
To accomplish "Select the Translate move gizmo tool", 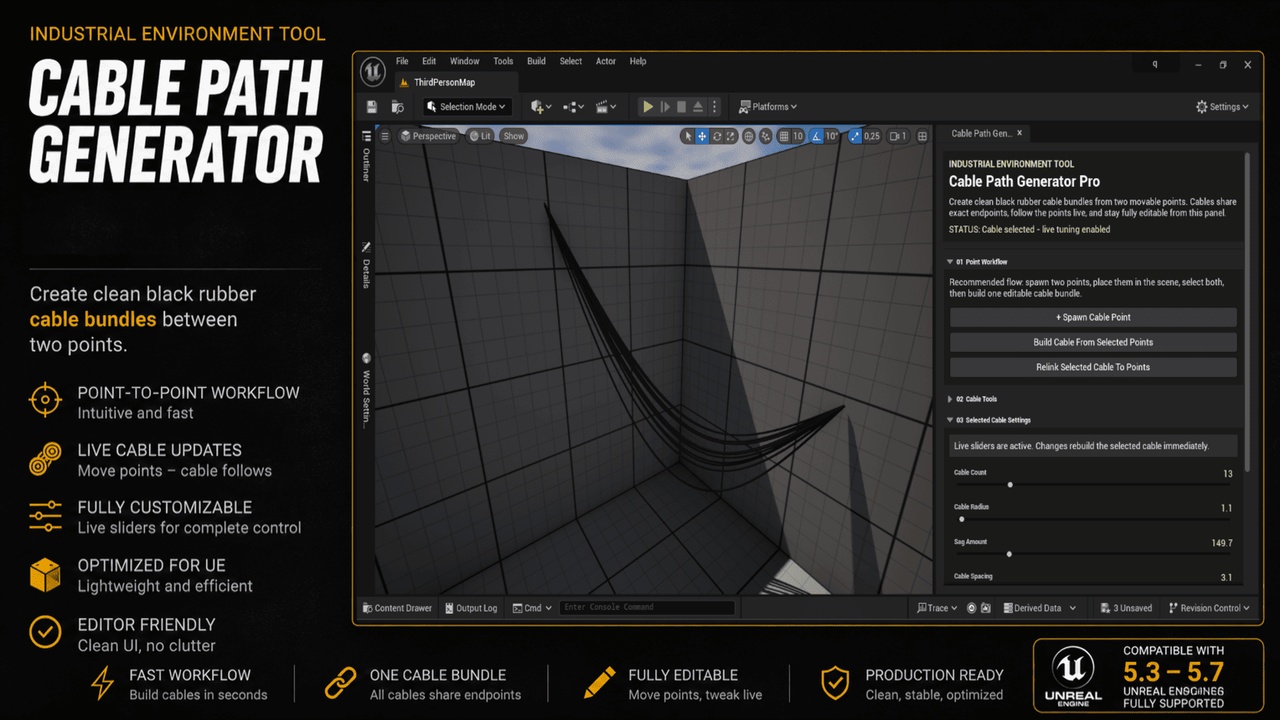I will click(x=702, y=136).
